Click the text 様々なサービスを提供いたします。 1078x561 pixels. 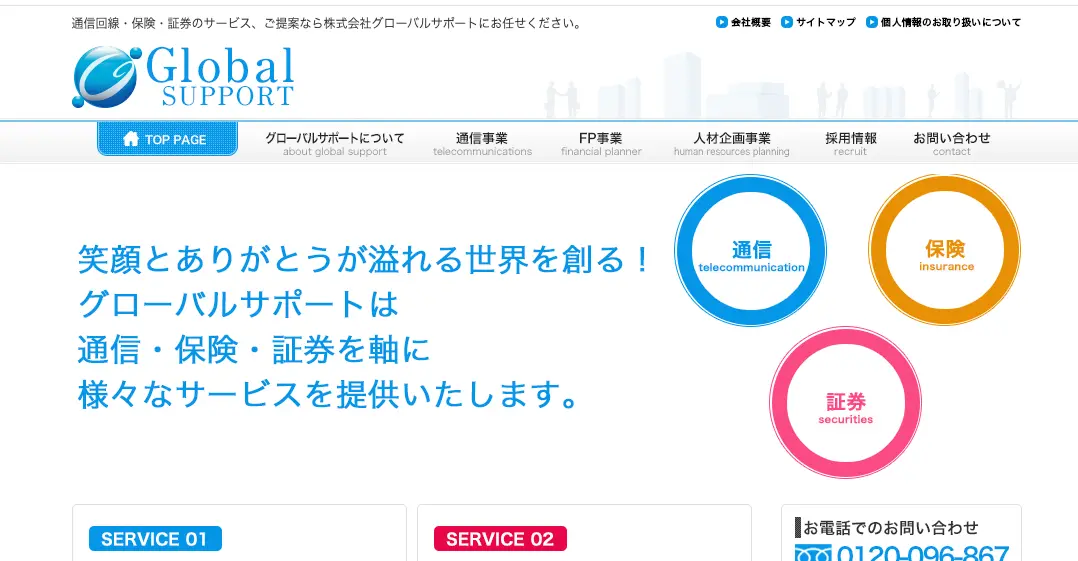(329, 395)
